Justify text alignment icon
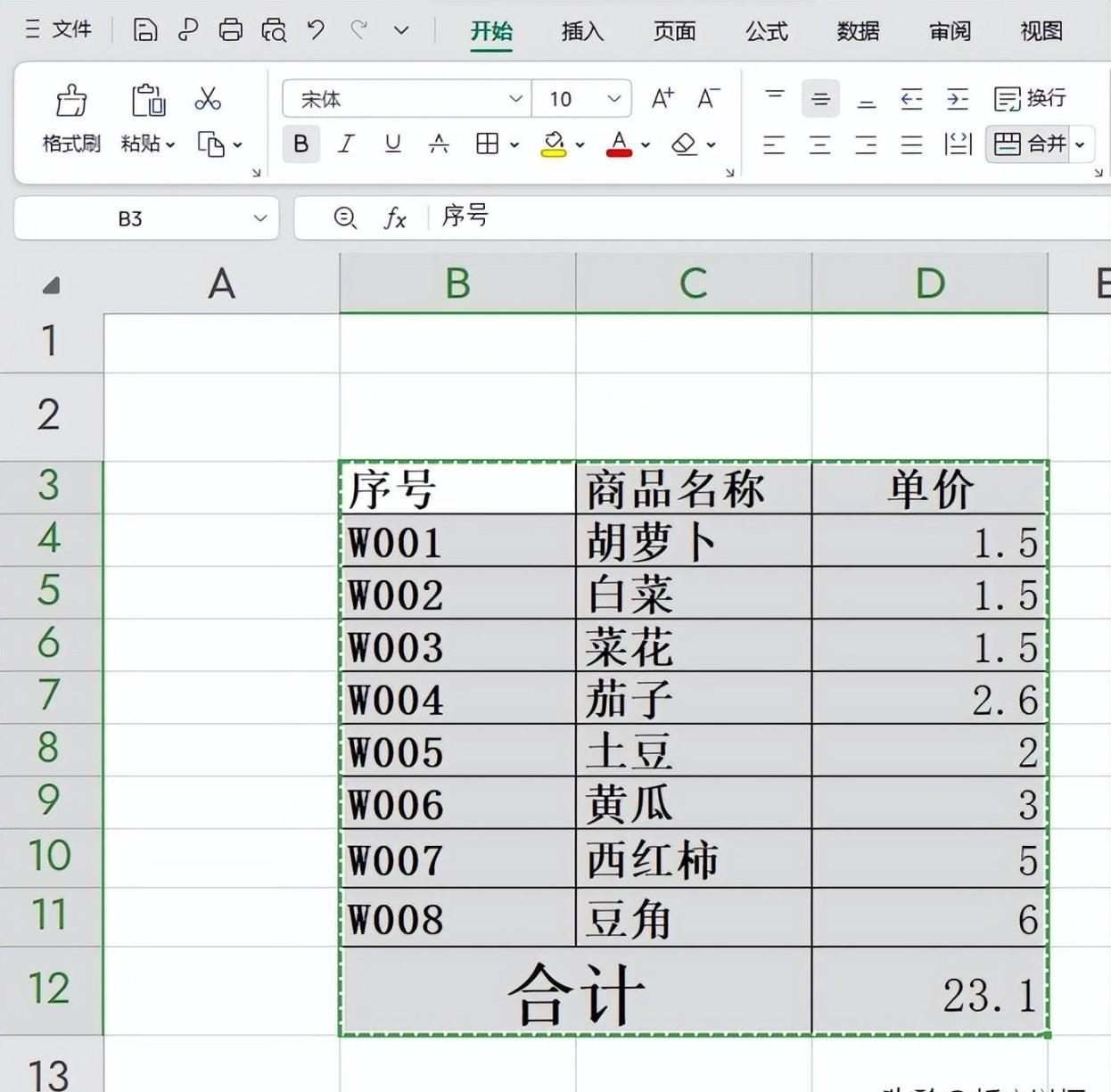 point(911,144)
